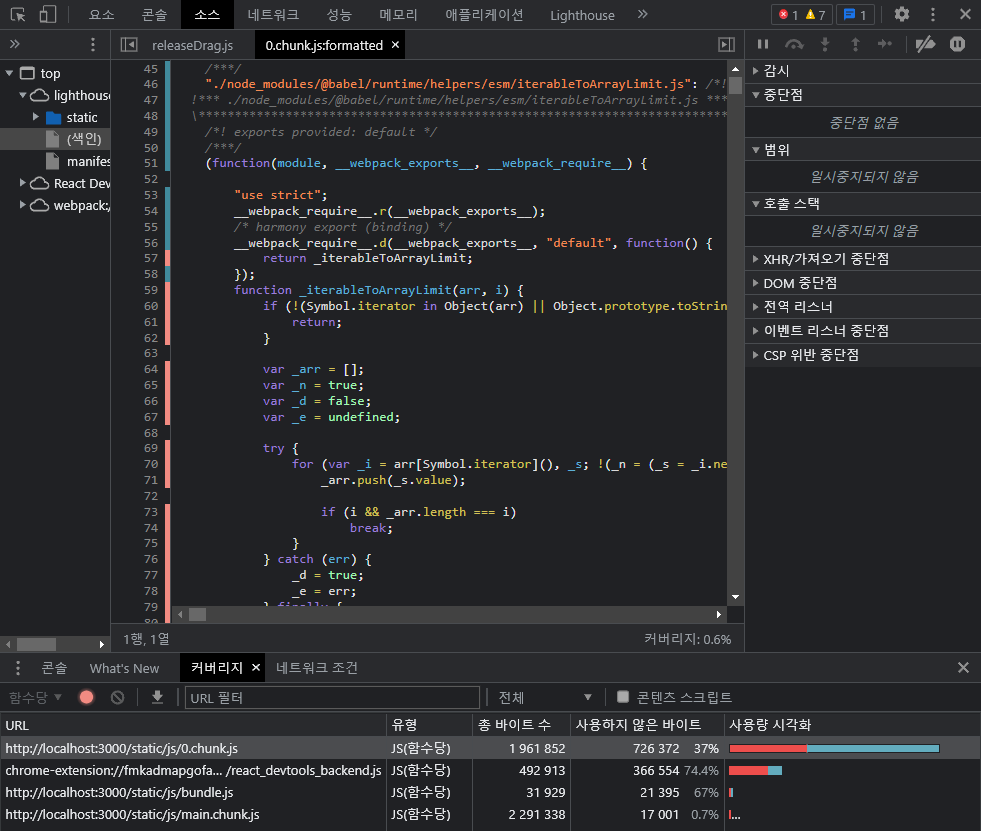Open What's New drawer tab

(x=124, y=668)
